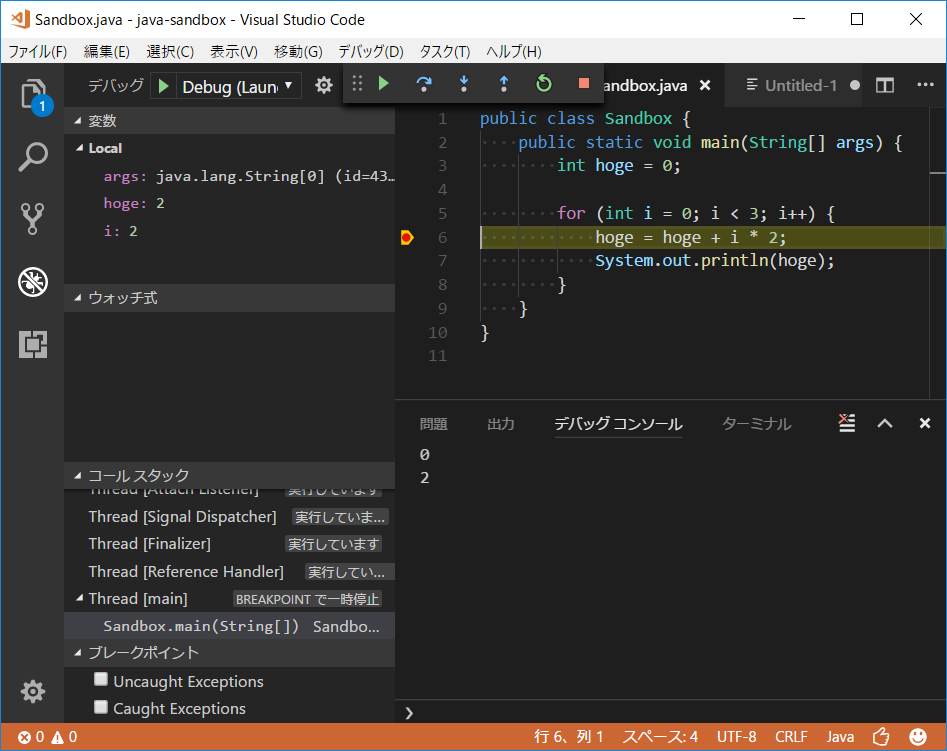The height and width of the screenshot is (751, 947).
Task: Open errors and warnings in status bar
Action: coord(47,736)
